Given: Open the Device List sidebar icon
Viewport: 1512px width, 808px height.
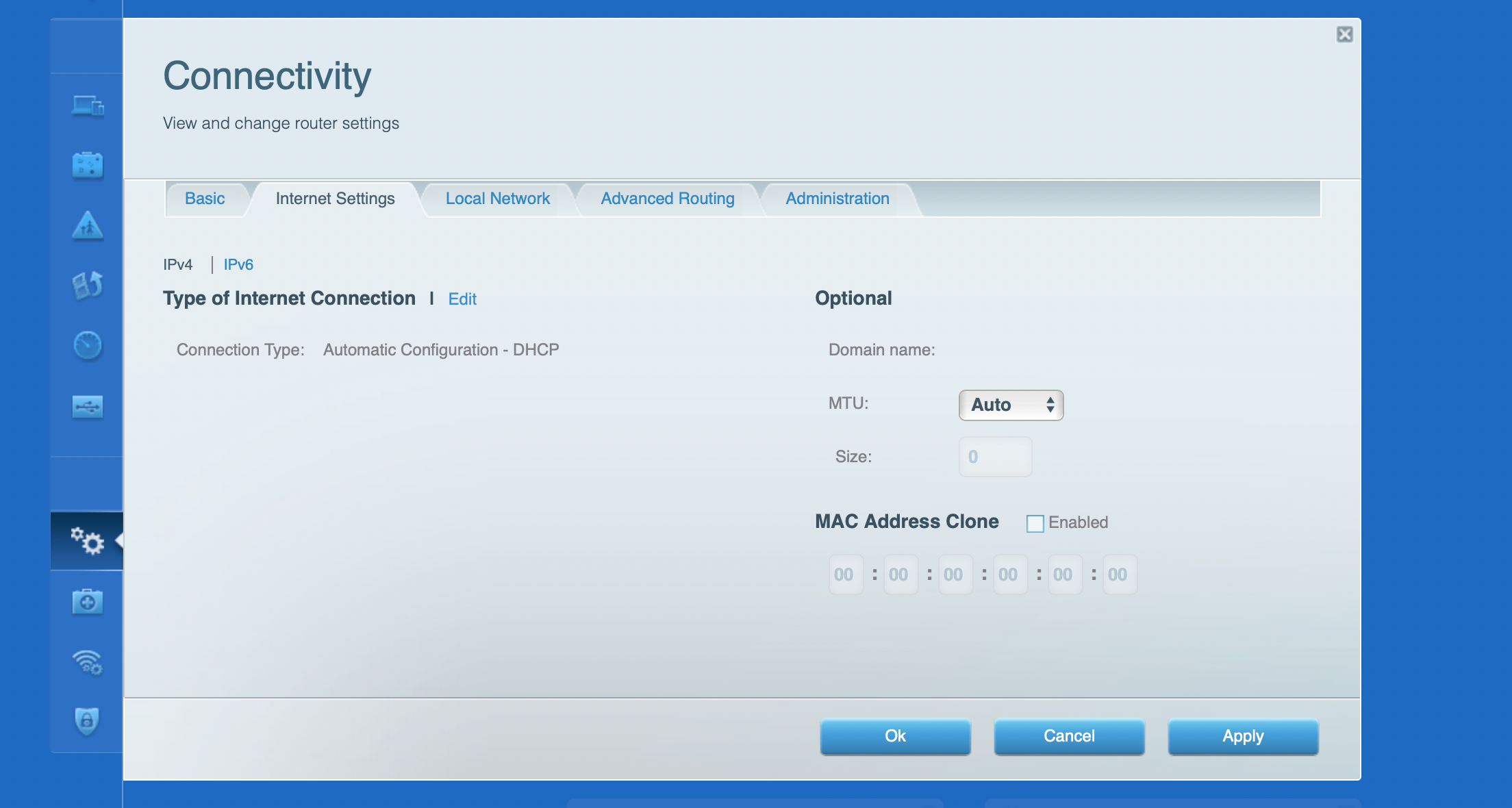Looking at the screenshot, I should 88,106.
